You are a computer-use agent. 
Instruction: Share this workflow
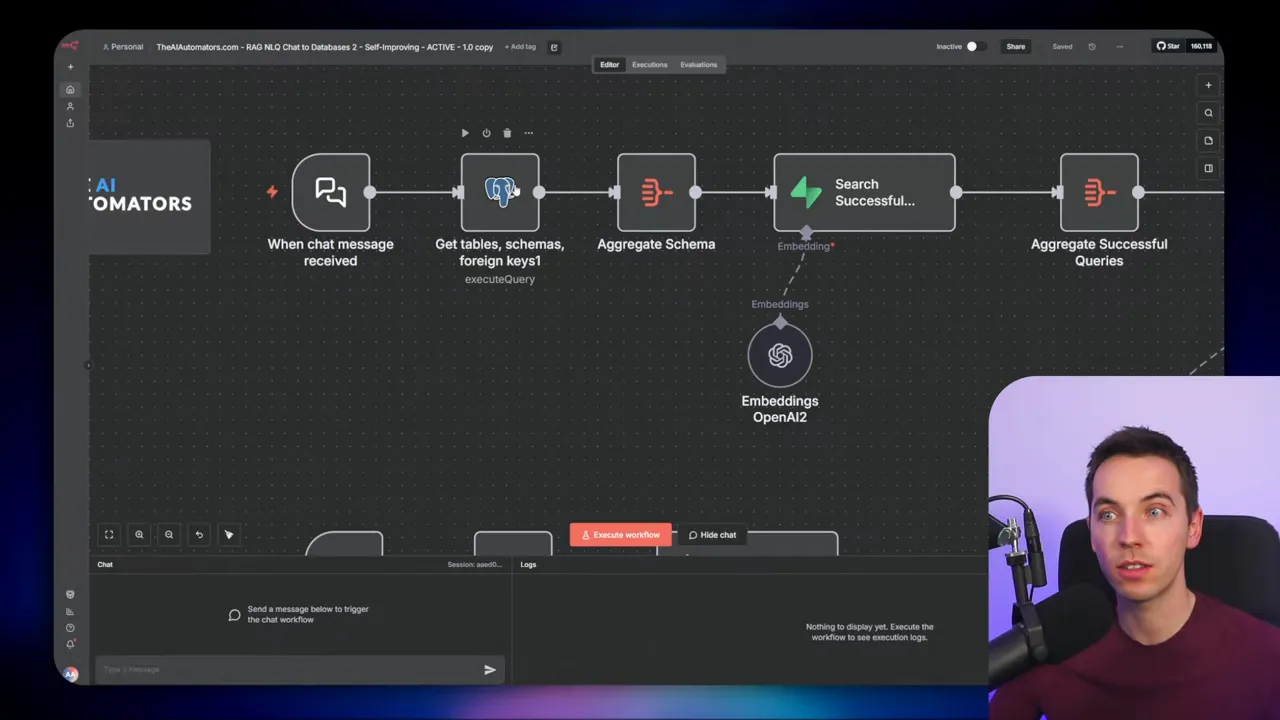(1015, 46)
